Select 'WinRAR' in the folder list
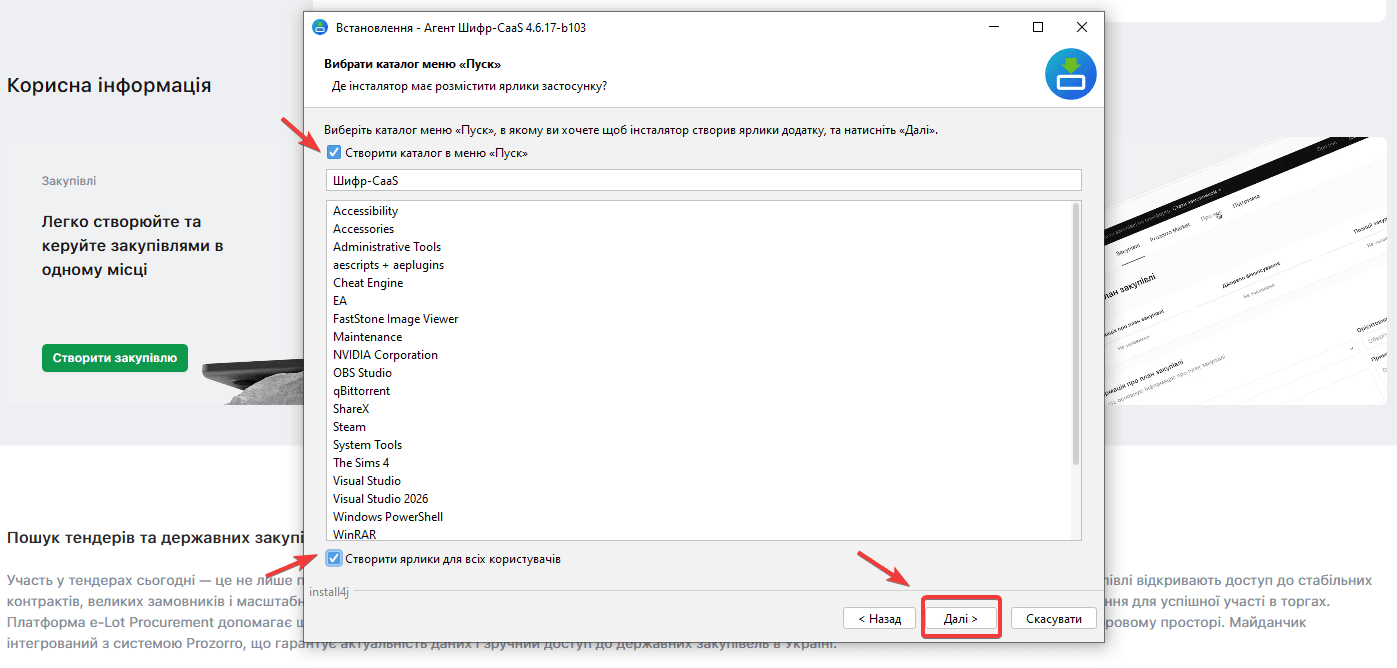 coord(355,535)
